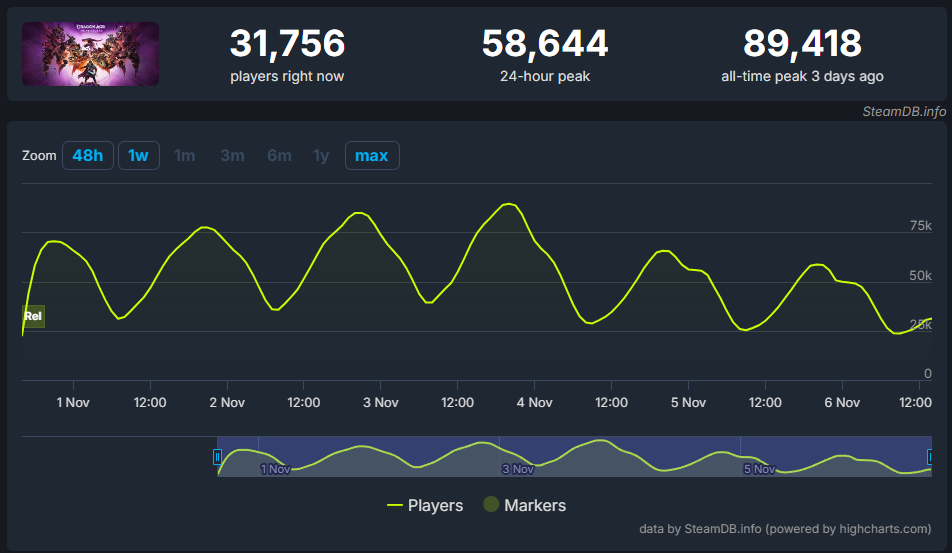Click the 3 Nov label in navigator
The height and width of the screenshot is (553, 952).
pos(518,468)
